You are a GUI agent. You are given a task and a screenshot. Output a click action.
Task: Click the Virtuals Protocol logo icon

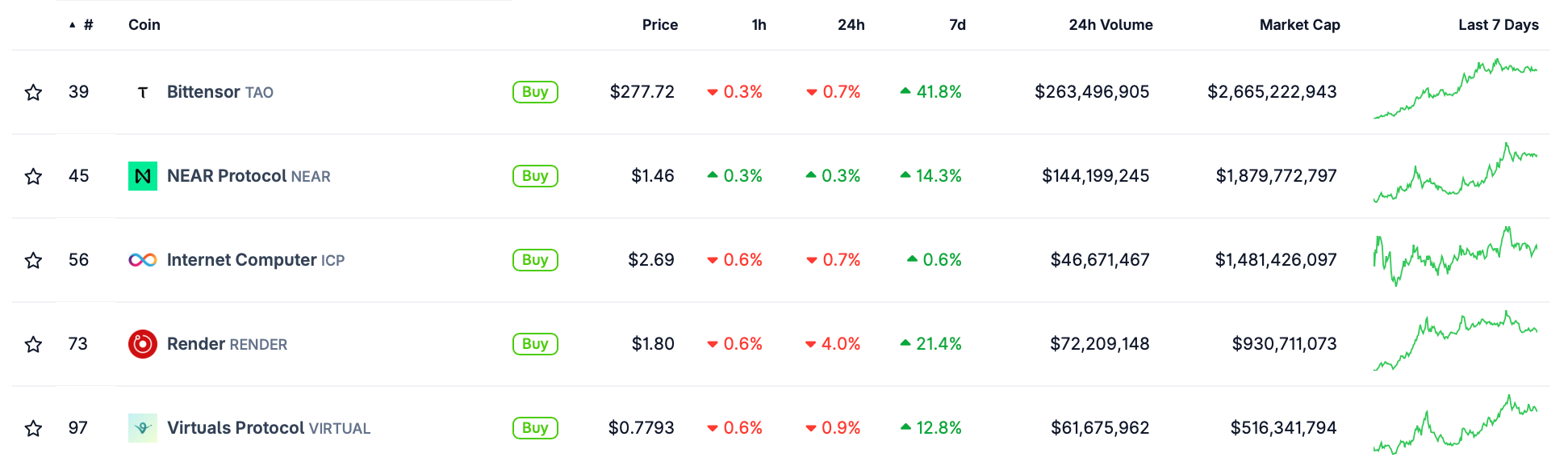coord(143,428)
